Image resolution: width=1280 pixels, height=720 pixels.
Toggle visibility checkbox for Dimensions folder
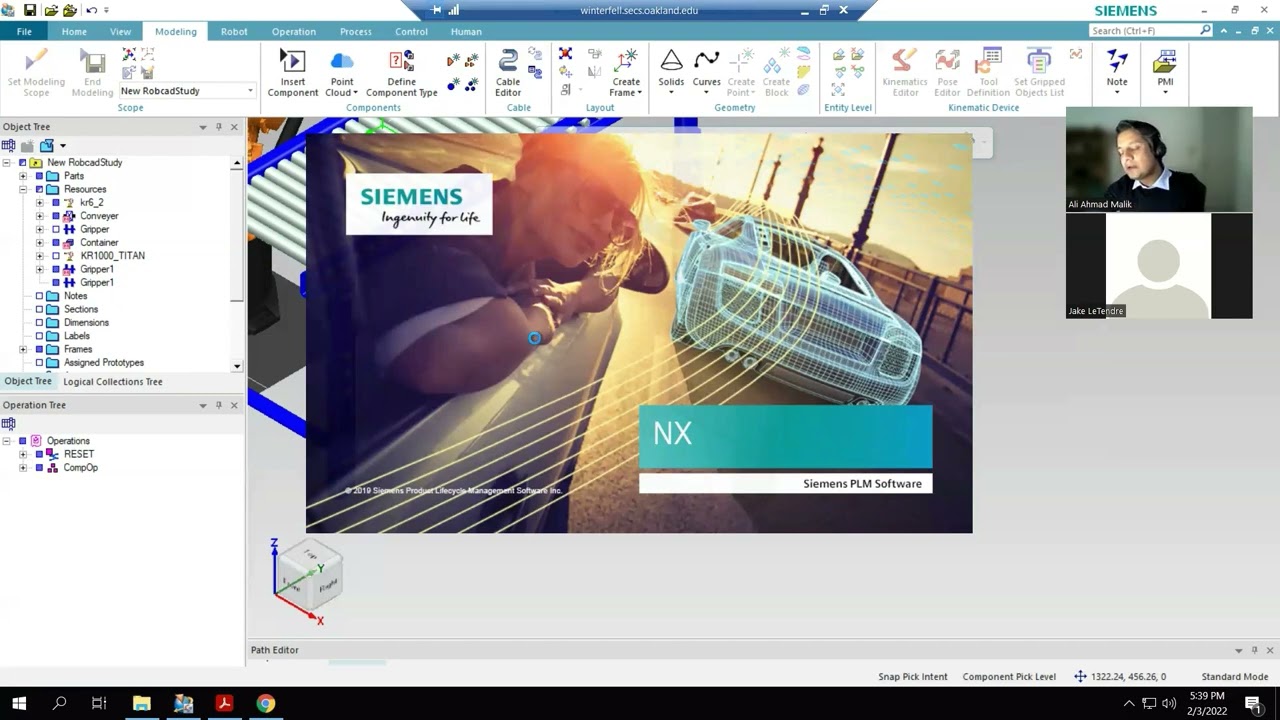(x=39, y=323)
